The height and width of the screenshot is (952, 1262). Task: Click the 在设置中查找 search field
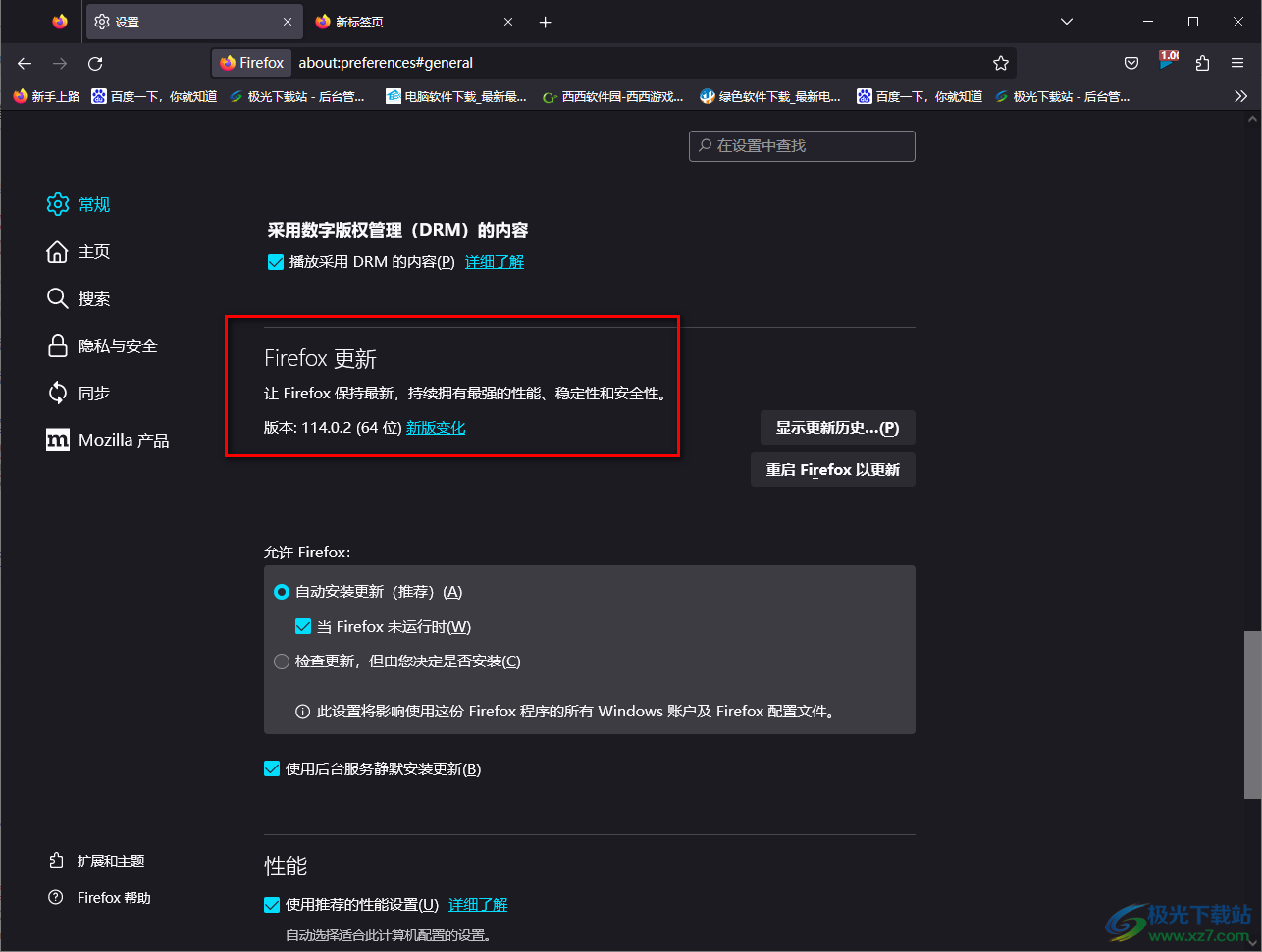[802, 145]
